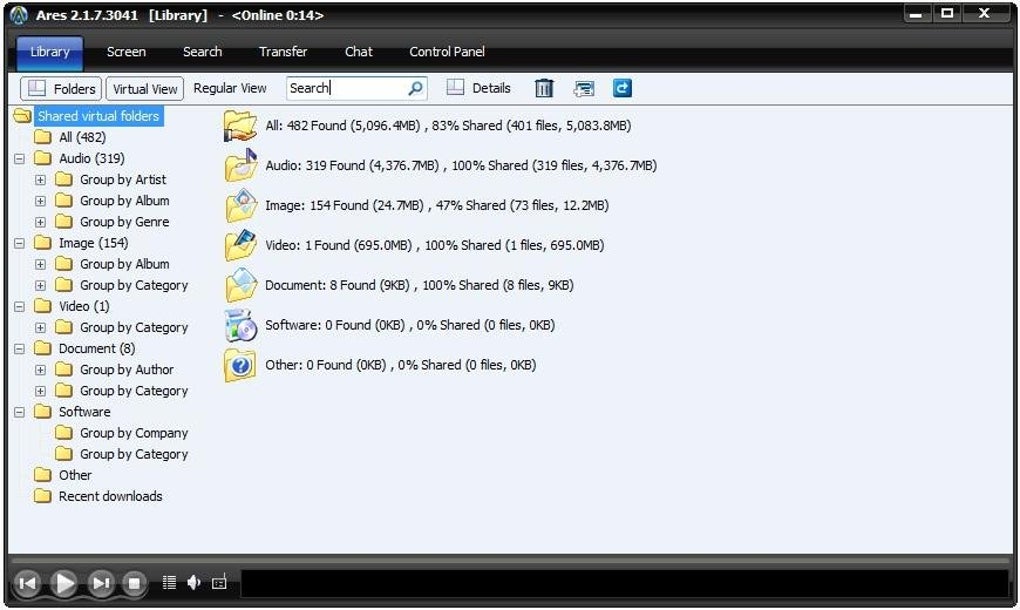Screen dimensions: 1020x610
Task: Click the playlist icon in player bar
Action: pyautogui.click(x=169, y=582)
